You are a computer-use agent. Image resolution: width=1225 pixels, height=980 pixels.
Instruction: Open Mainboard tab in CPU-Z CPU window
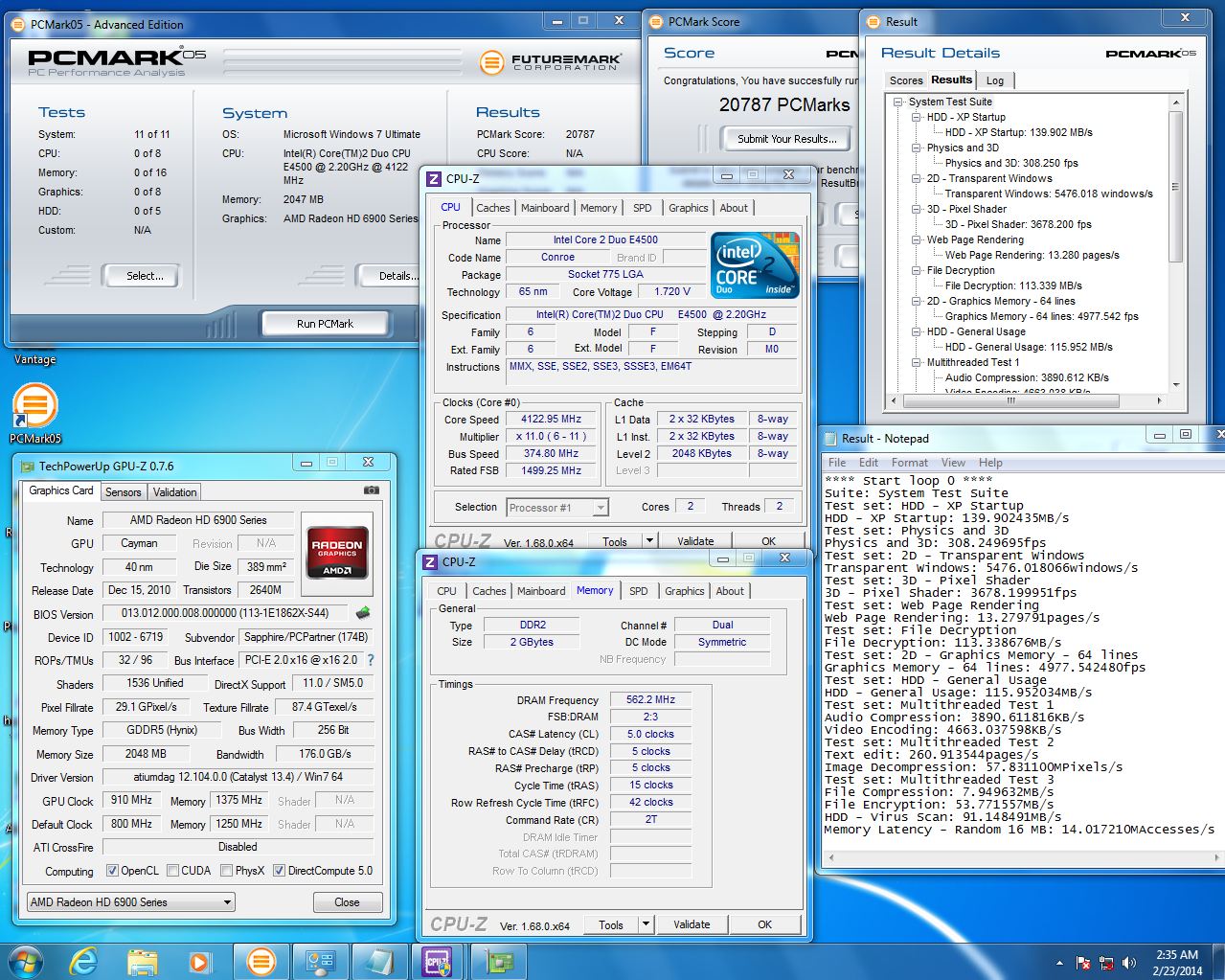click(545, 208)
